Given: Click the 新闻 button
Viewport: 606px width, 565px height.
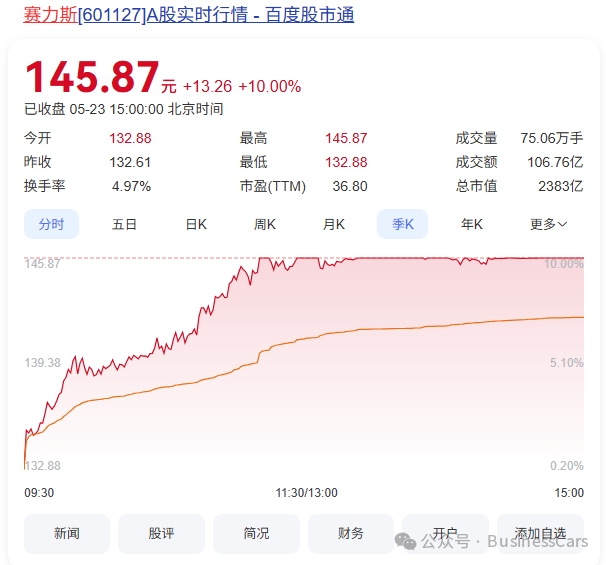Looking at the screenshot, I should (x=67, y=534).
